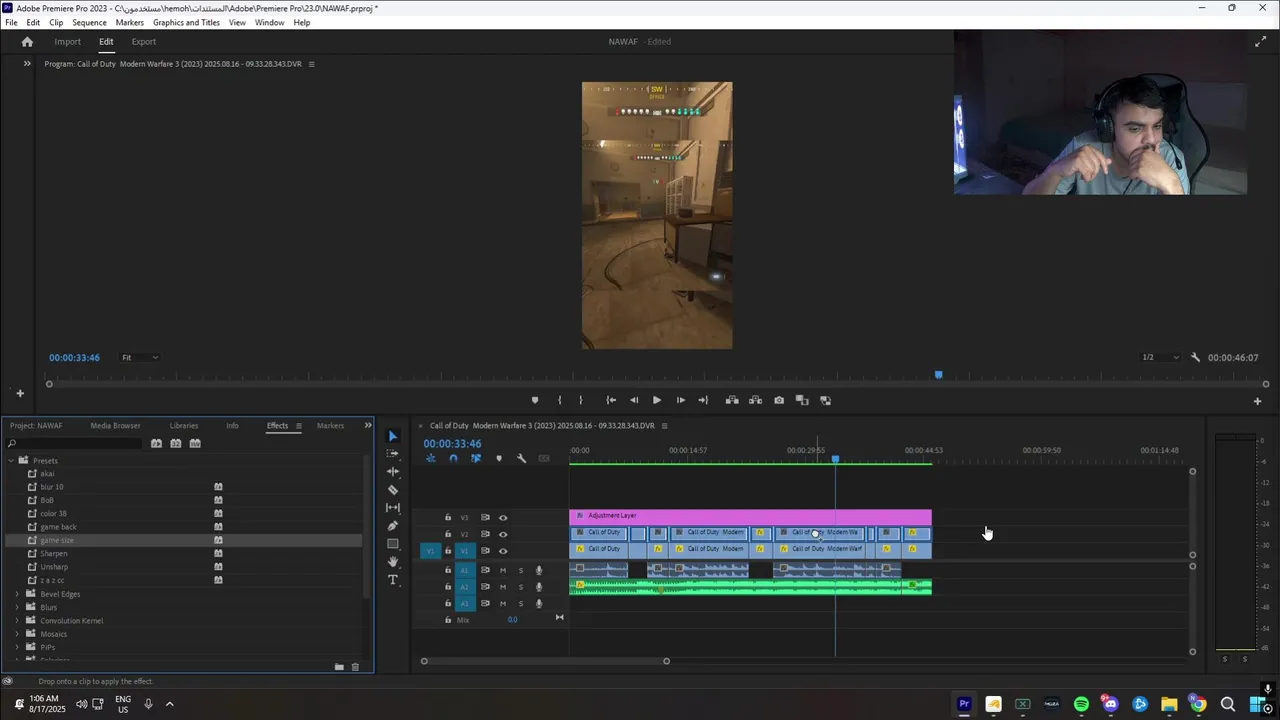The image size is (1280, 720).
Task: Open the Fit zoom level dropdown
Action: click(140, 357)
